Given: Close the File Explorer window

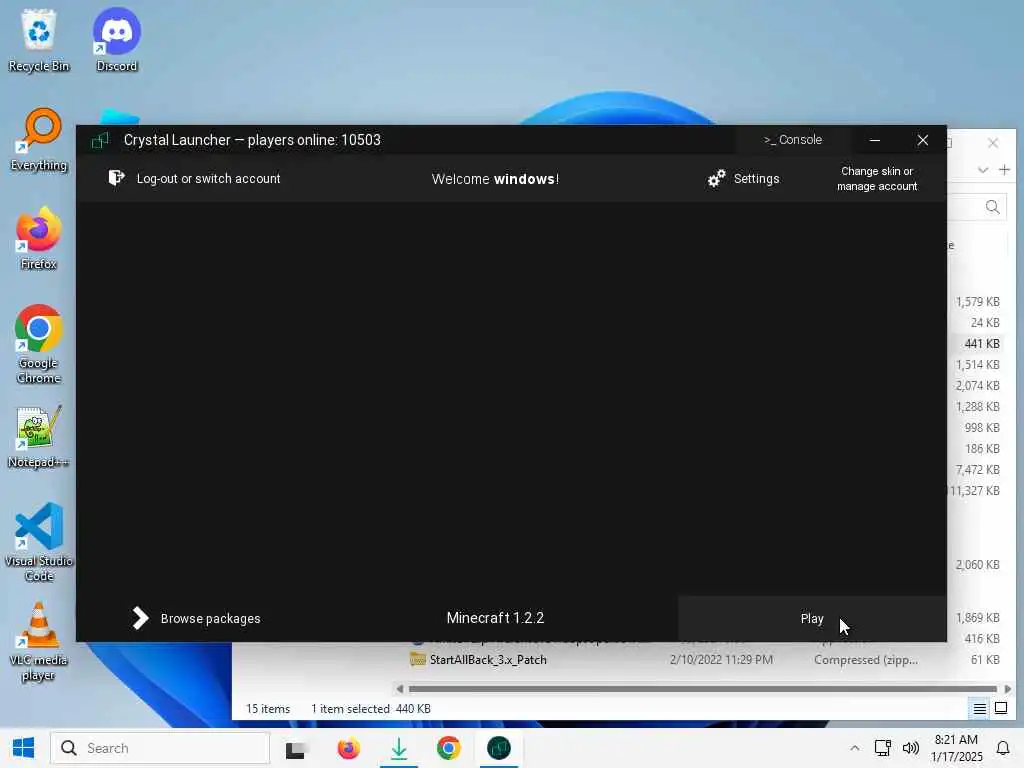Looking at the screenshot, I should click(993, 142).
